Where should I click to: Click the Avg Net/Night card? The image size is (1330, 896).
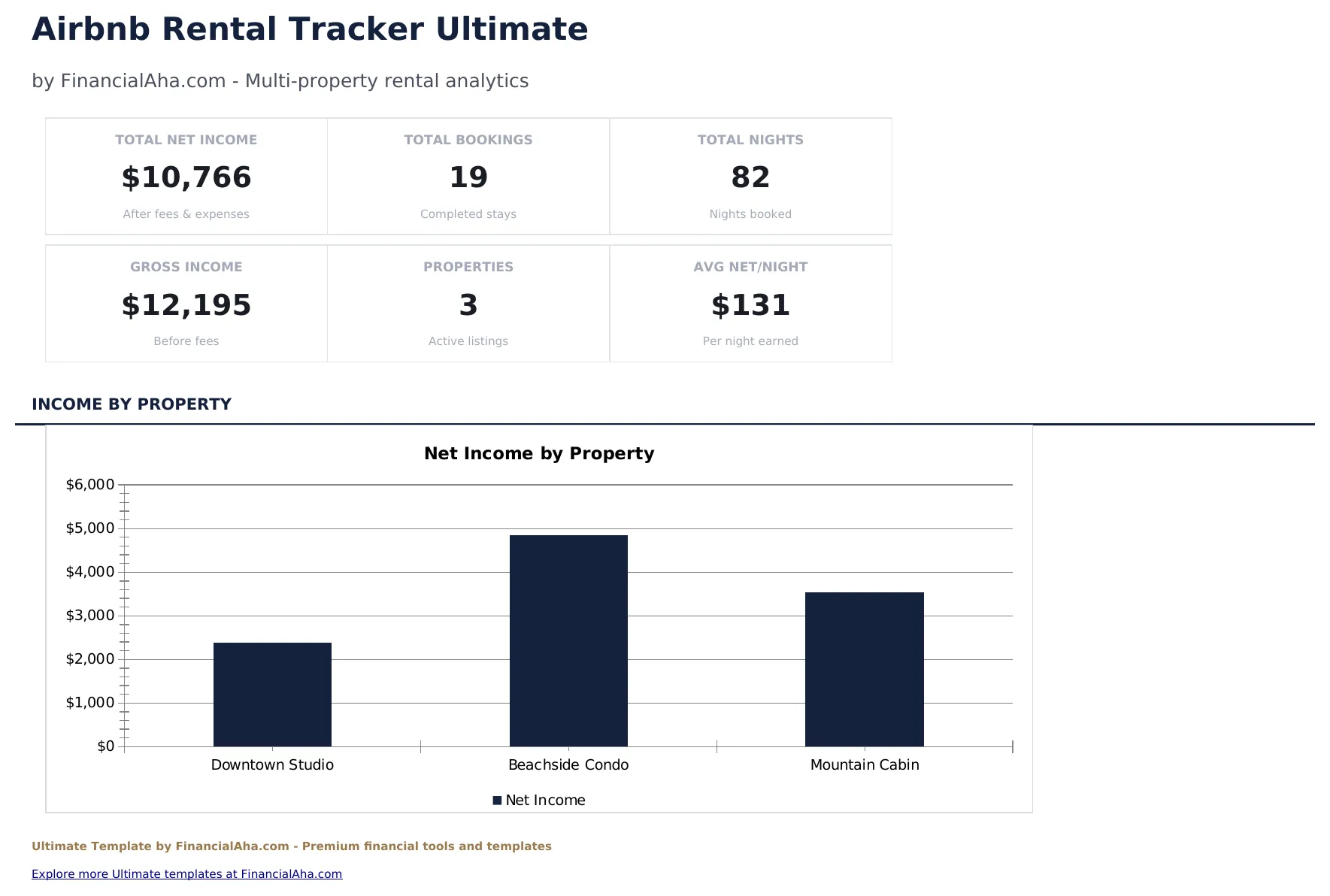750,303
